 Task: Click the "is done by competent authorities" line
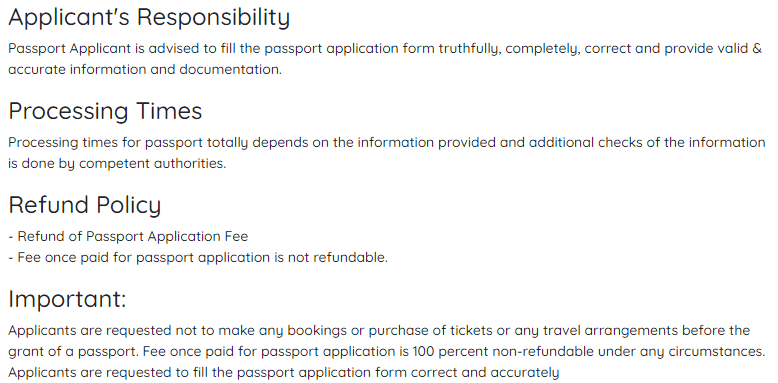pyautogui.click(x=117, y=163)
